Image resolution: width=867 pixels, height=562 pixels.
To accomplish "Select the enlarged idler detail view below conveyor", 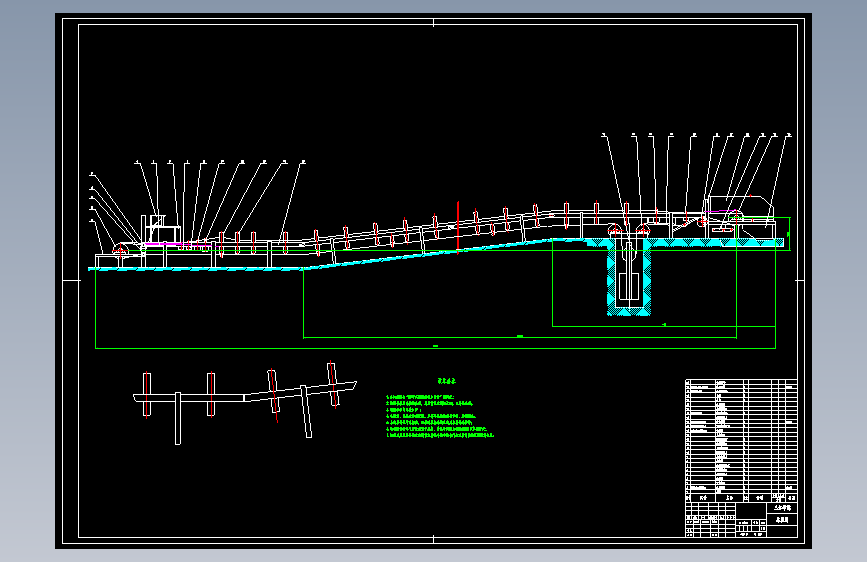I will [245, 403].
